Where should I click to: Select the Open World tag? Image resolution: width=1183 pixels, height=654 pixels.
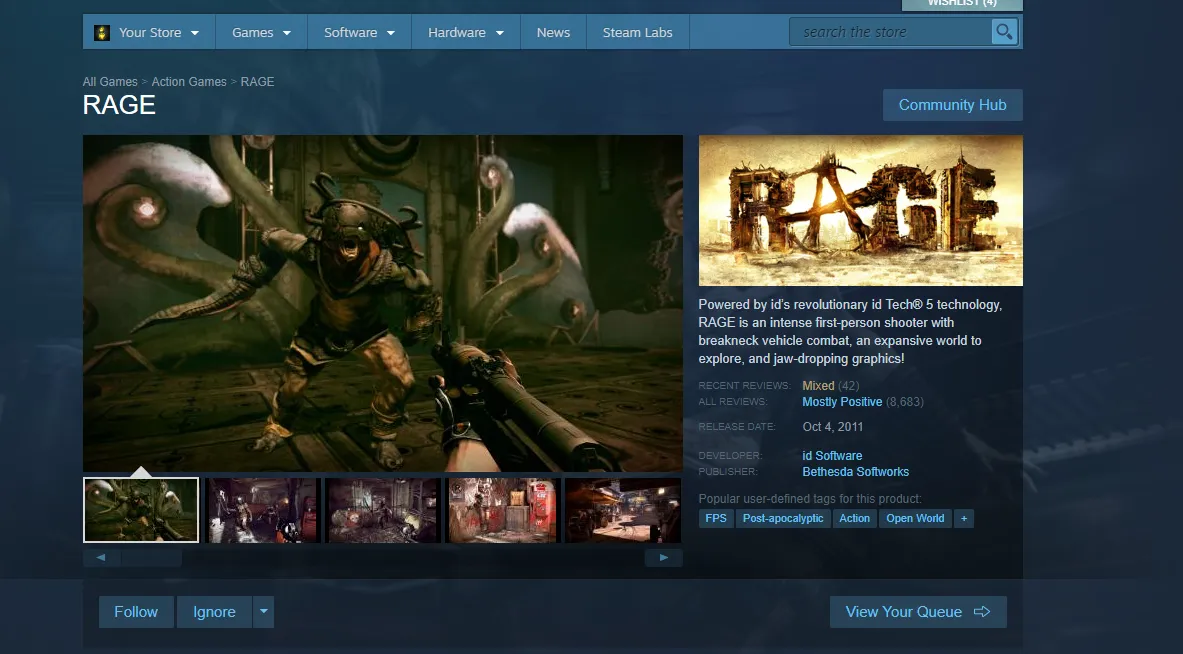click(x=915, y=518)
